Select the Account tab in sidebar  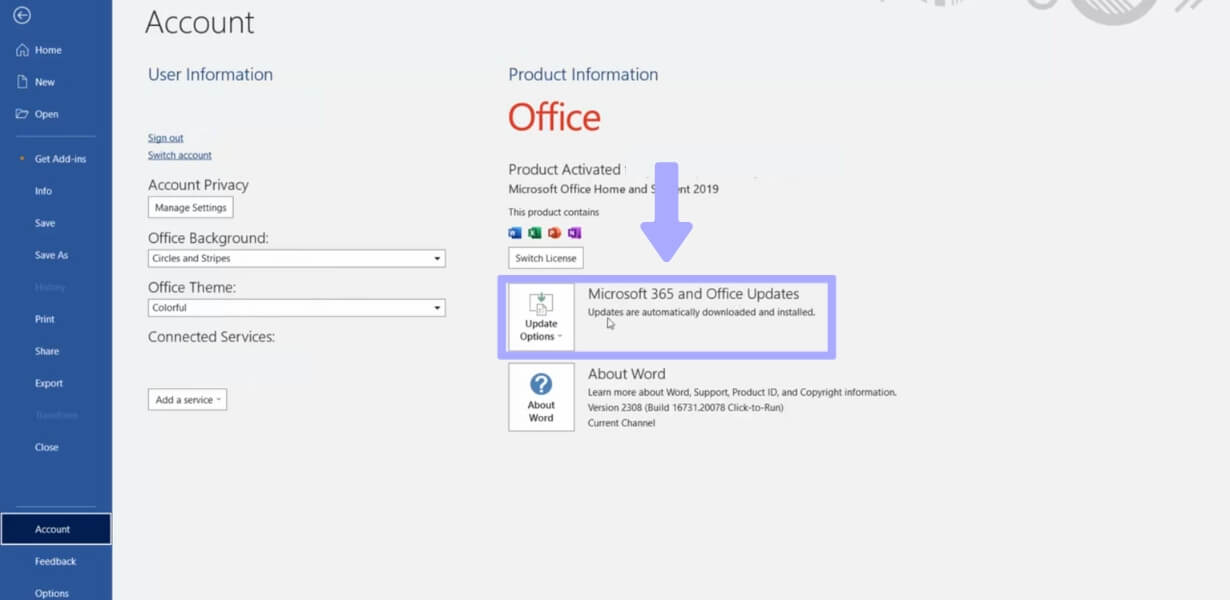click(56, 529)
